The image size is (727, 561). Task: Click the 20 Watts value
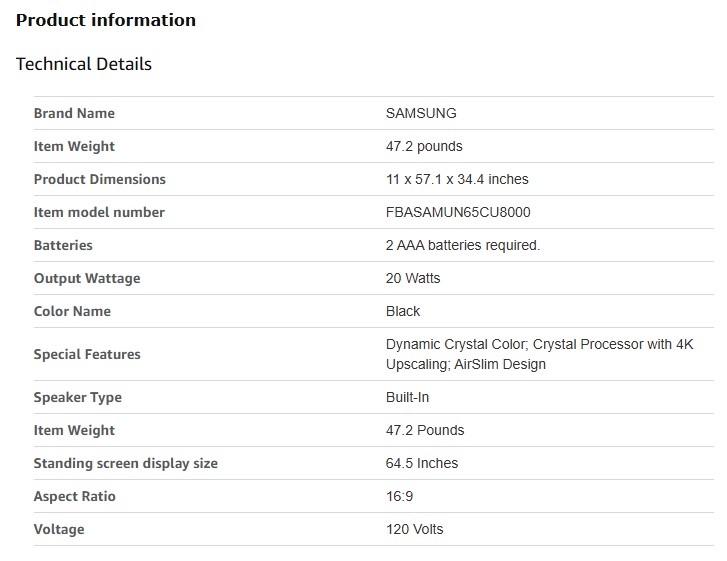coord(413,278)
